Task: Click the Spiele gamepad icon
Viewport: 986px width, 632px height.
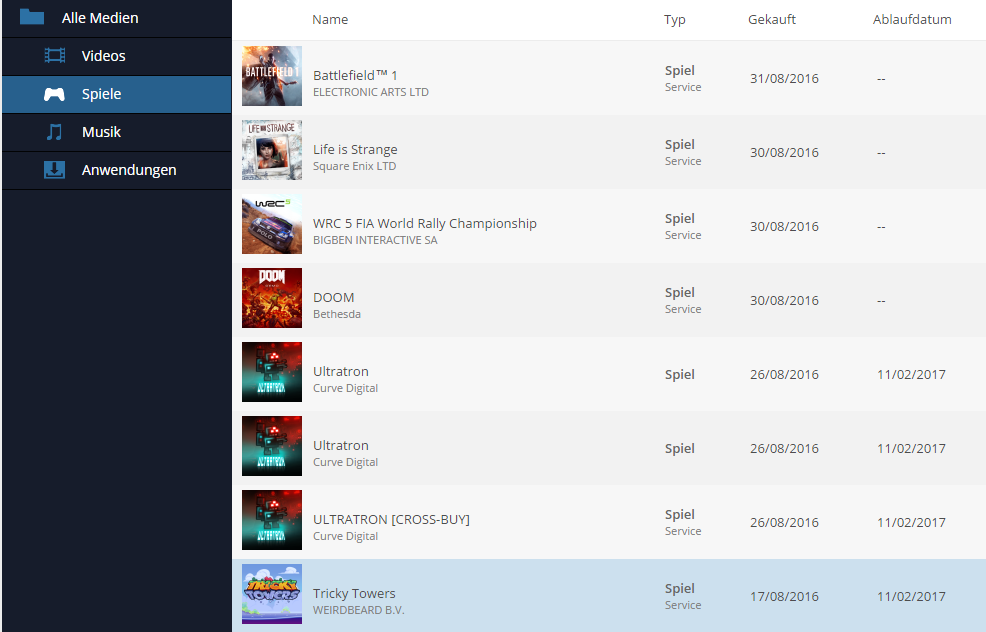Action: pos(54,94)
